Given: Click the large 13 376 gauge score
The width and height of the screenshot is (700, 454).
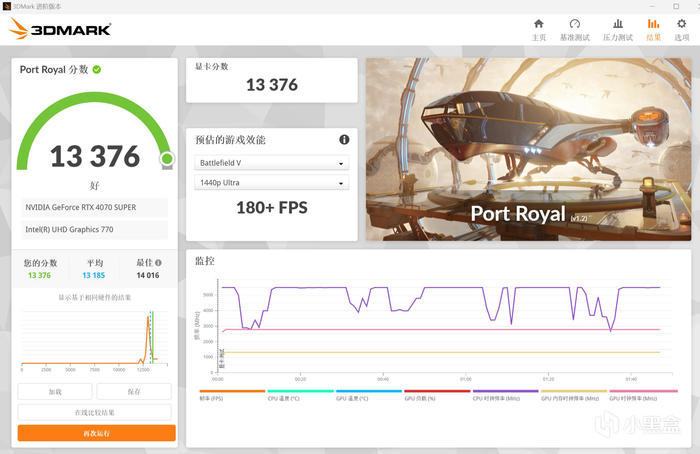Looking at the screenshot, I should coord(95,156).
